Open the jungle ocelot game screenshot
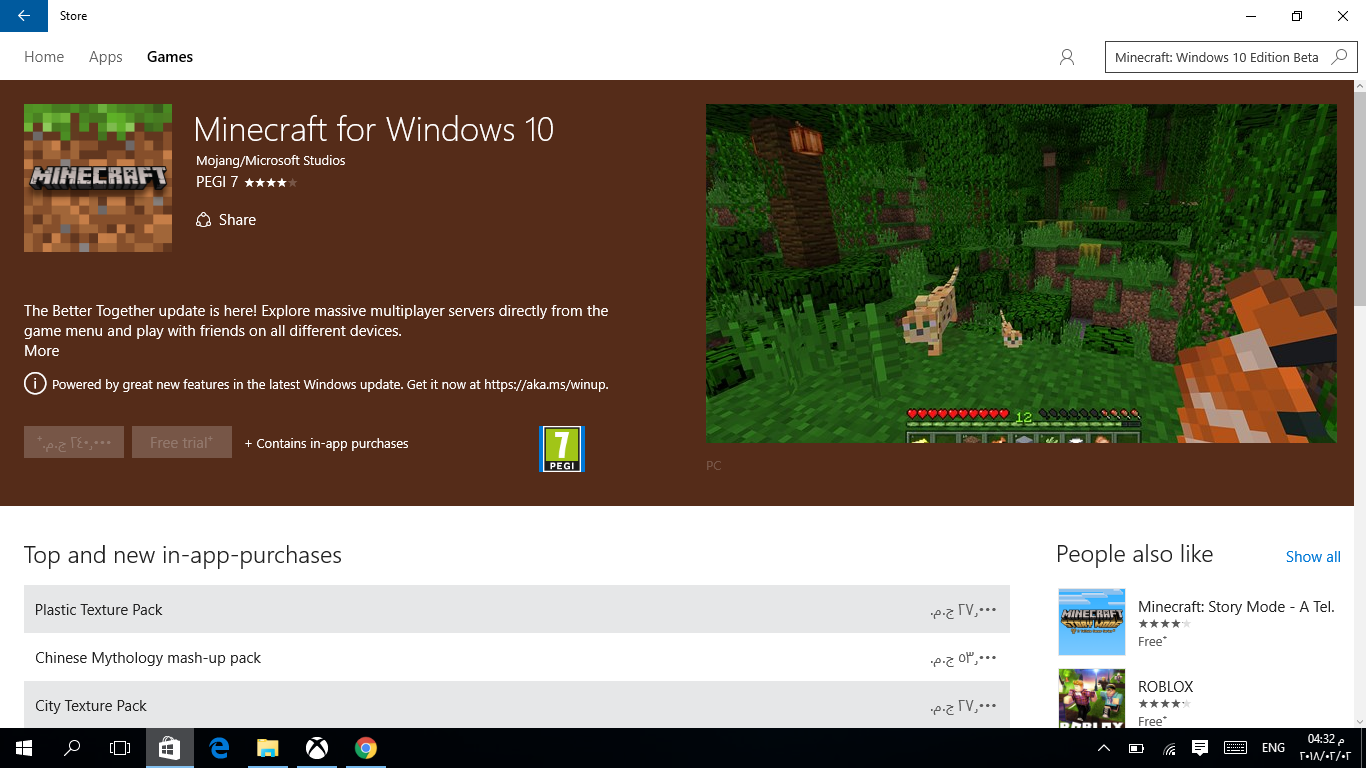Image resolution: width=1366 pixels, height=768 pixels. coord(1021,273)
